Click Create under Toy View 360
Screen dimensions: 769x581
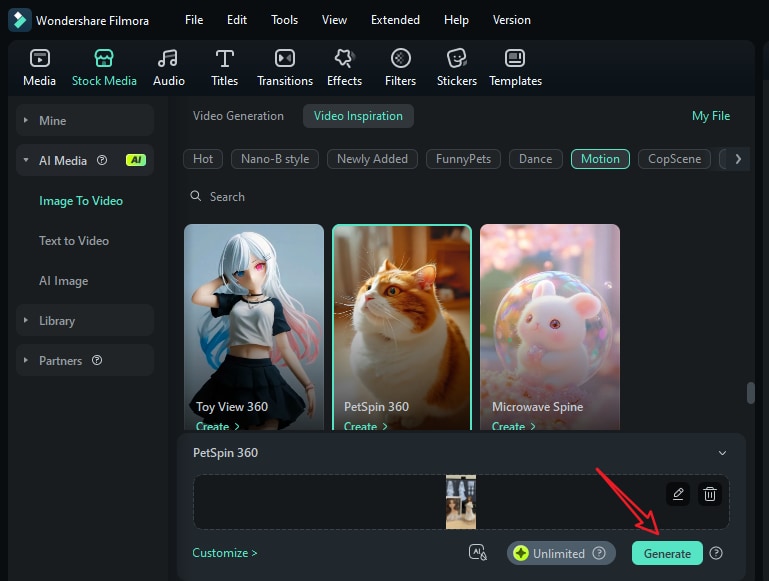point(217,426)
